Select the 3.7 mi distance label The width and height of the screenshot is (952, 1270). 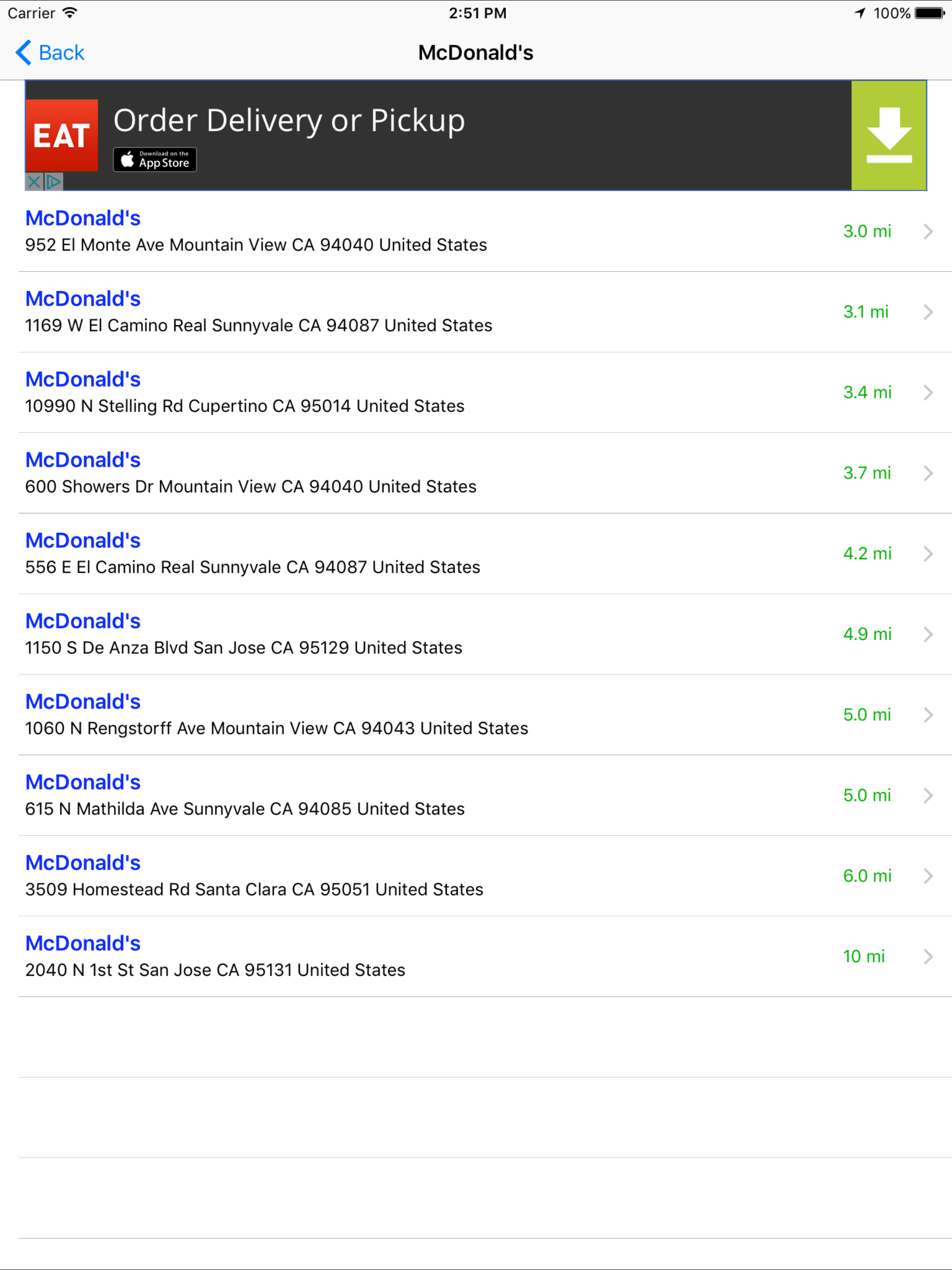click(x=867, y=473)
